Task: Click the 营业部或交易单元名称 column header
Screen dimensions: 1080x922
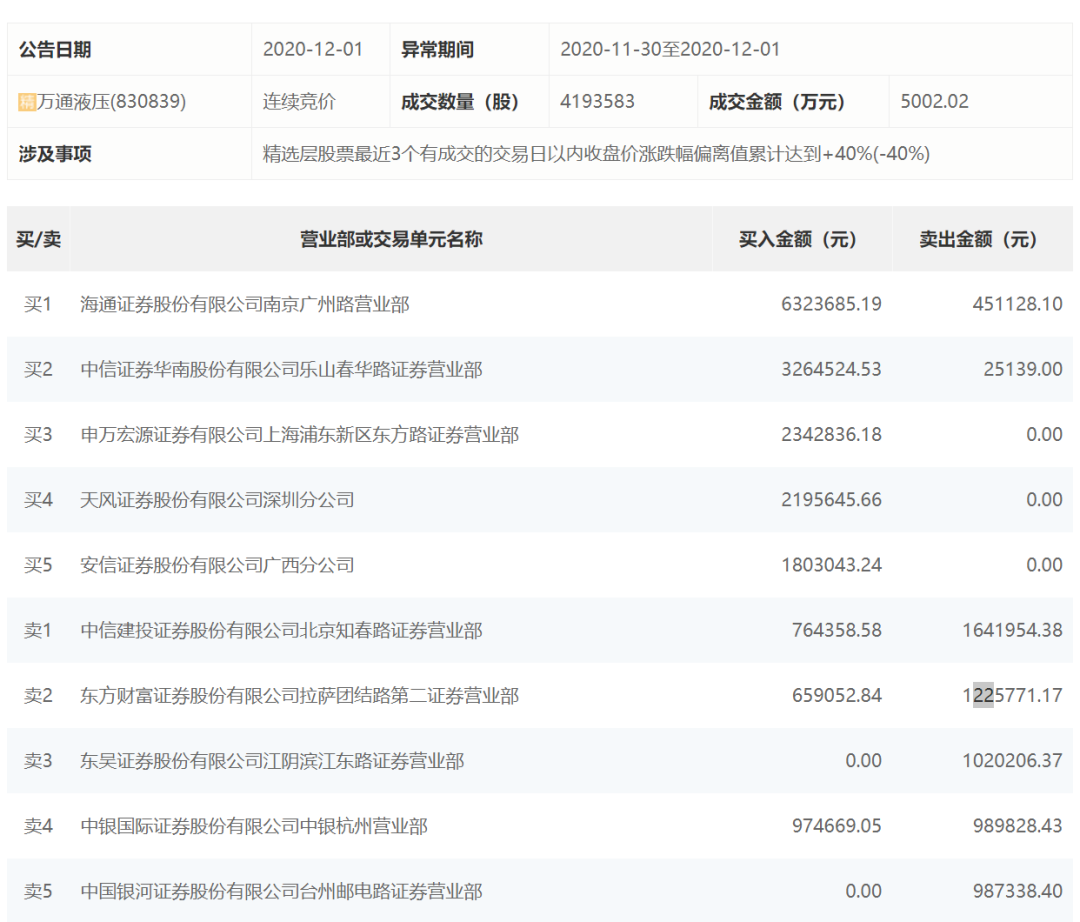Action: 391,240
